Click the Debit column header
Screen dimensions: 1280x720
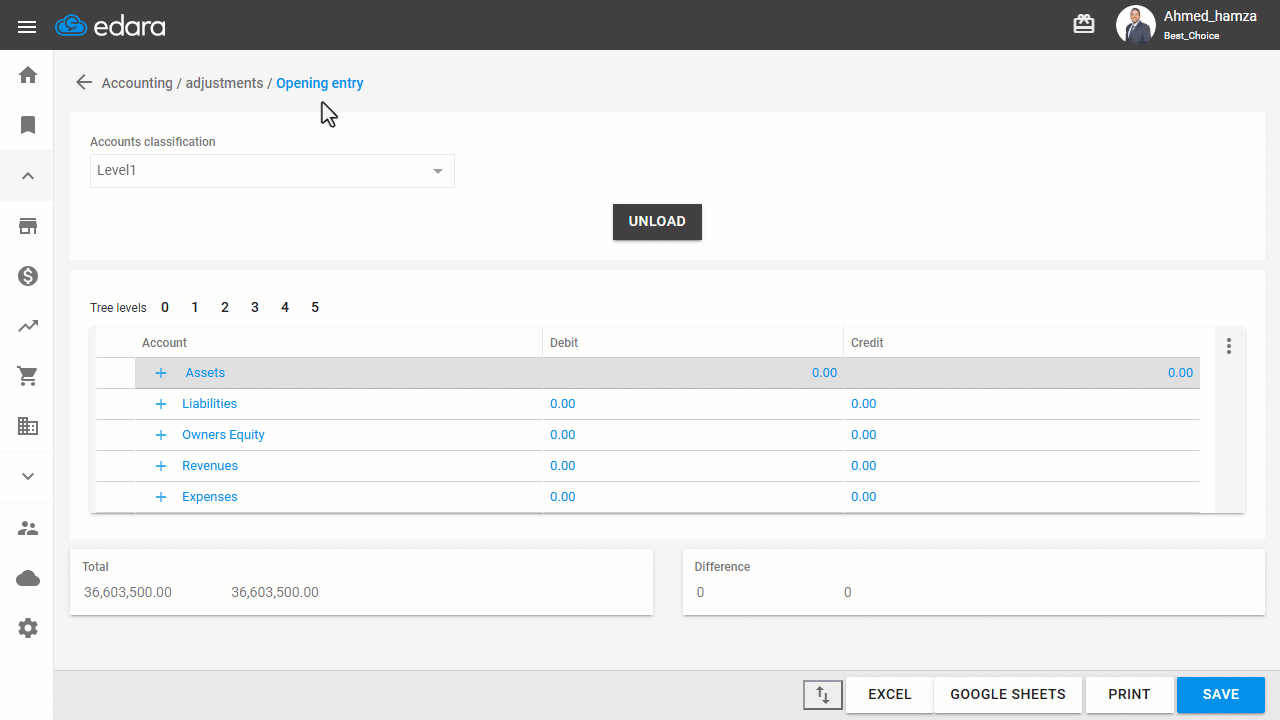tap(564, 343)
